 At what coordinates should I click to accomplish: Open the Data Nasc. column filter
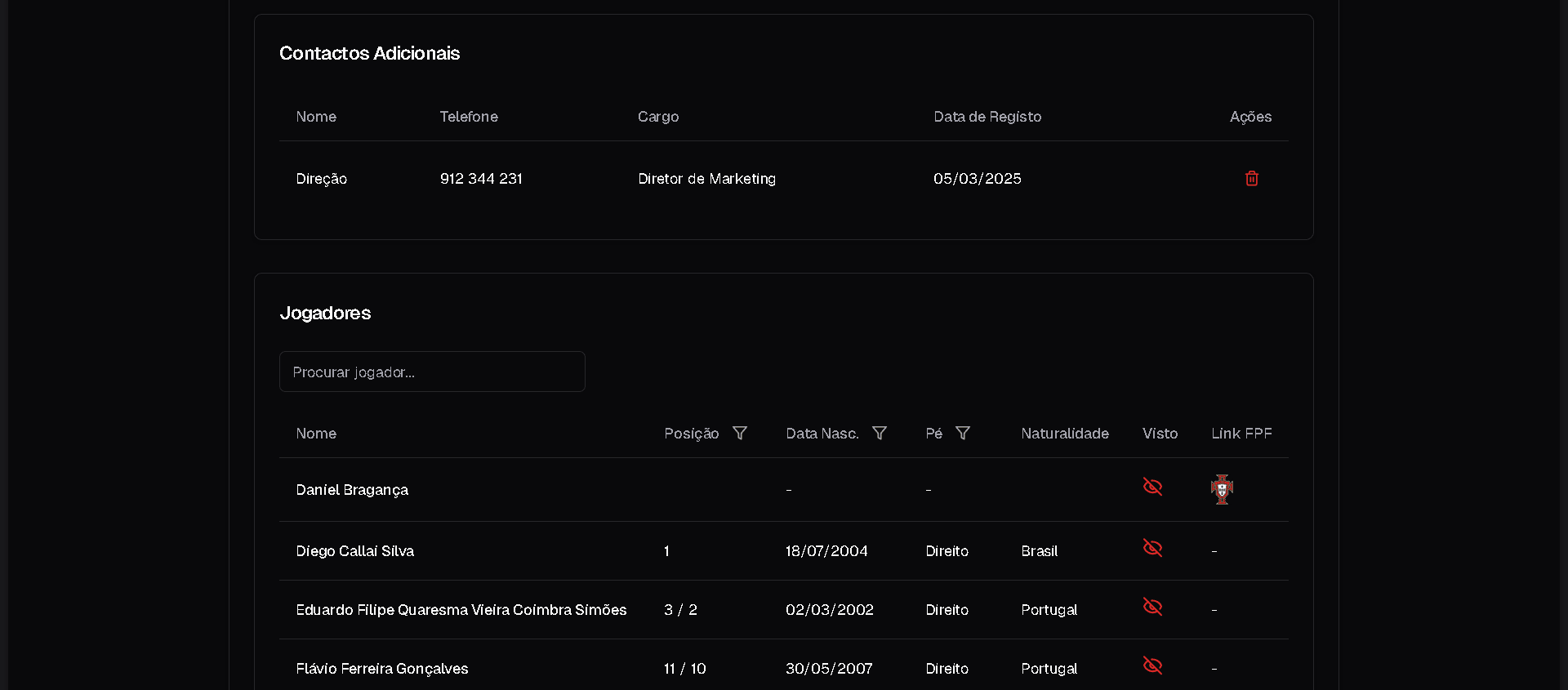[x=880, y=434]
